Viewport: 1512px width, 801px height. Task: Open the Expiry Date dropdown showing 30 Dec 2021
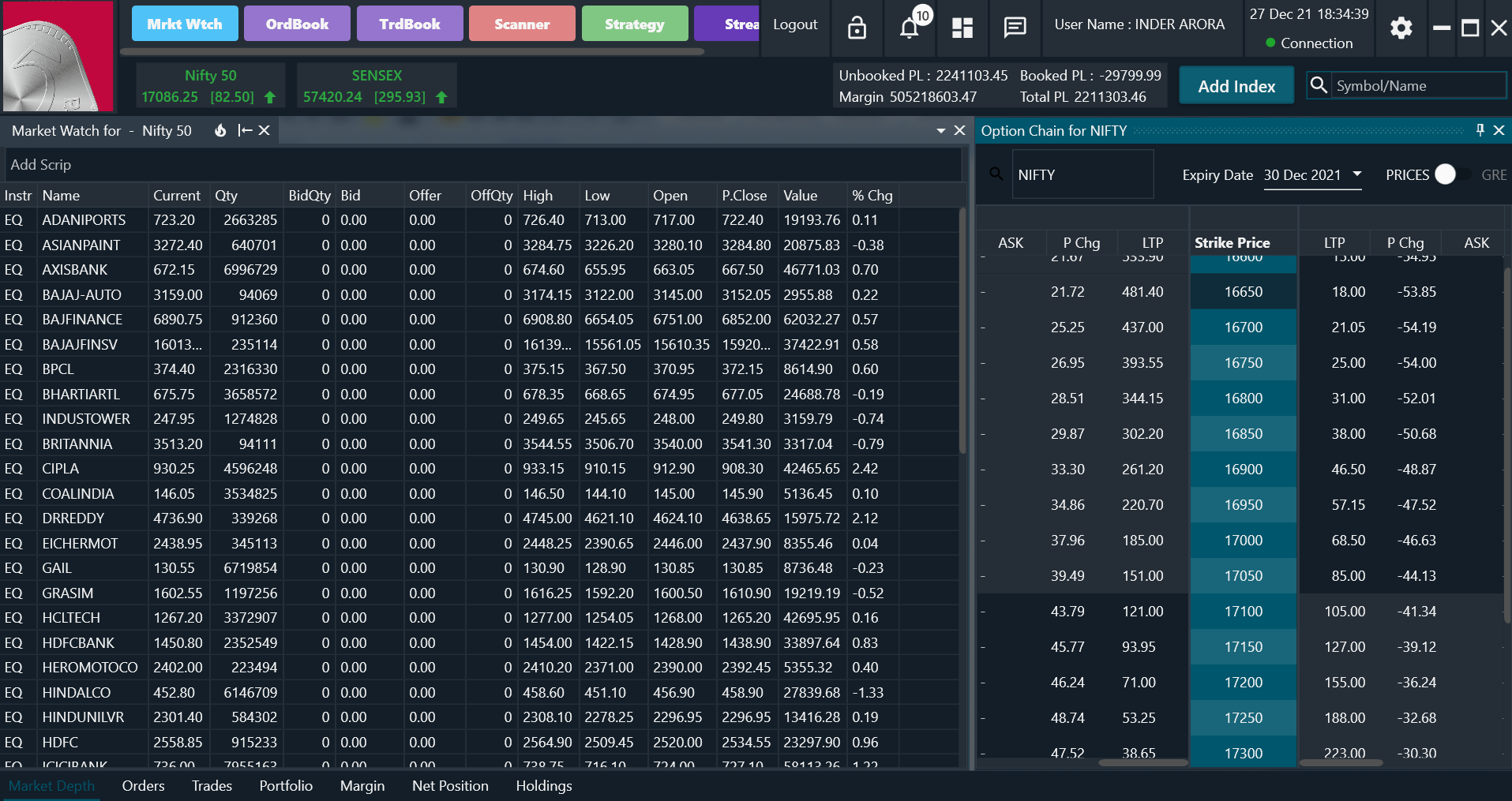[x=1356, y=175]
